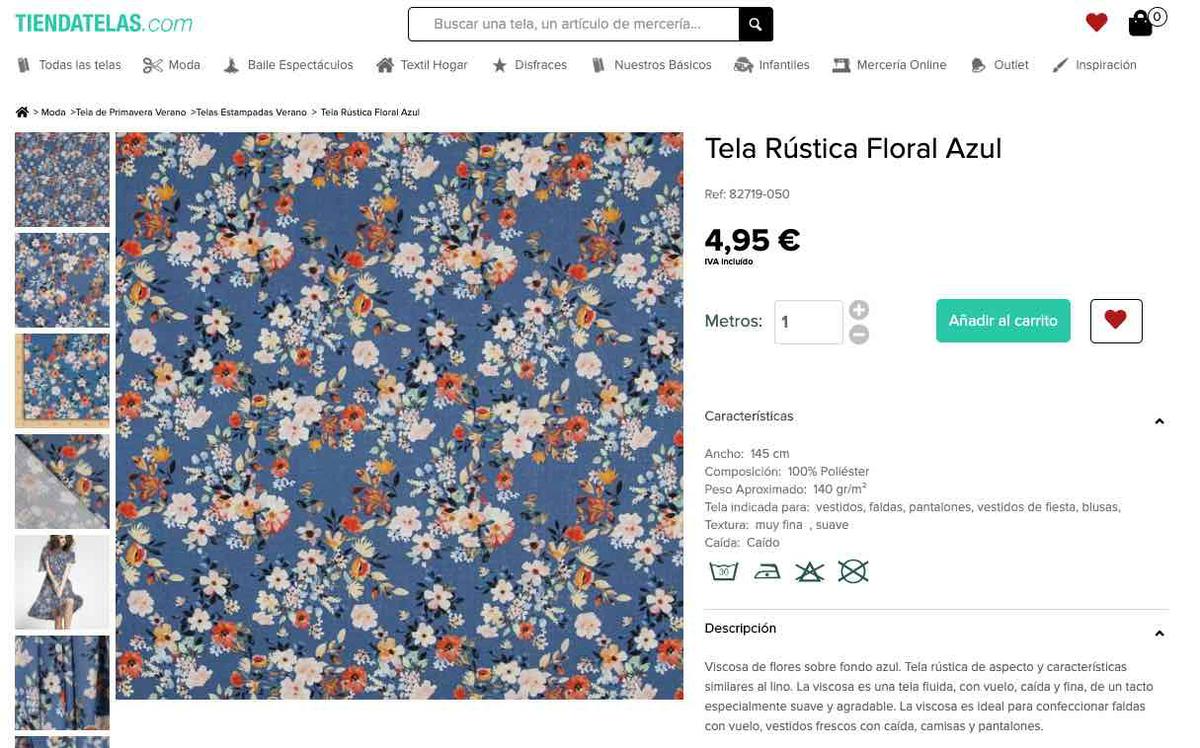The width and height of the screenshot is (1200, 748).
Task: Click the search magnifier button
Action: click(x=755, y=24)
